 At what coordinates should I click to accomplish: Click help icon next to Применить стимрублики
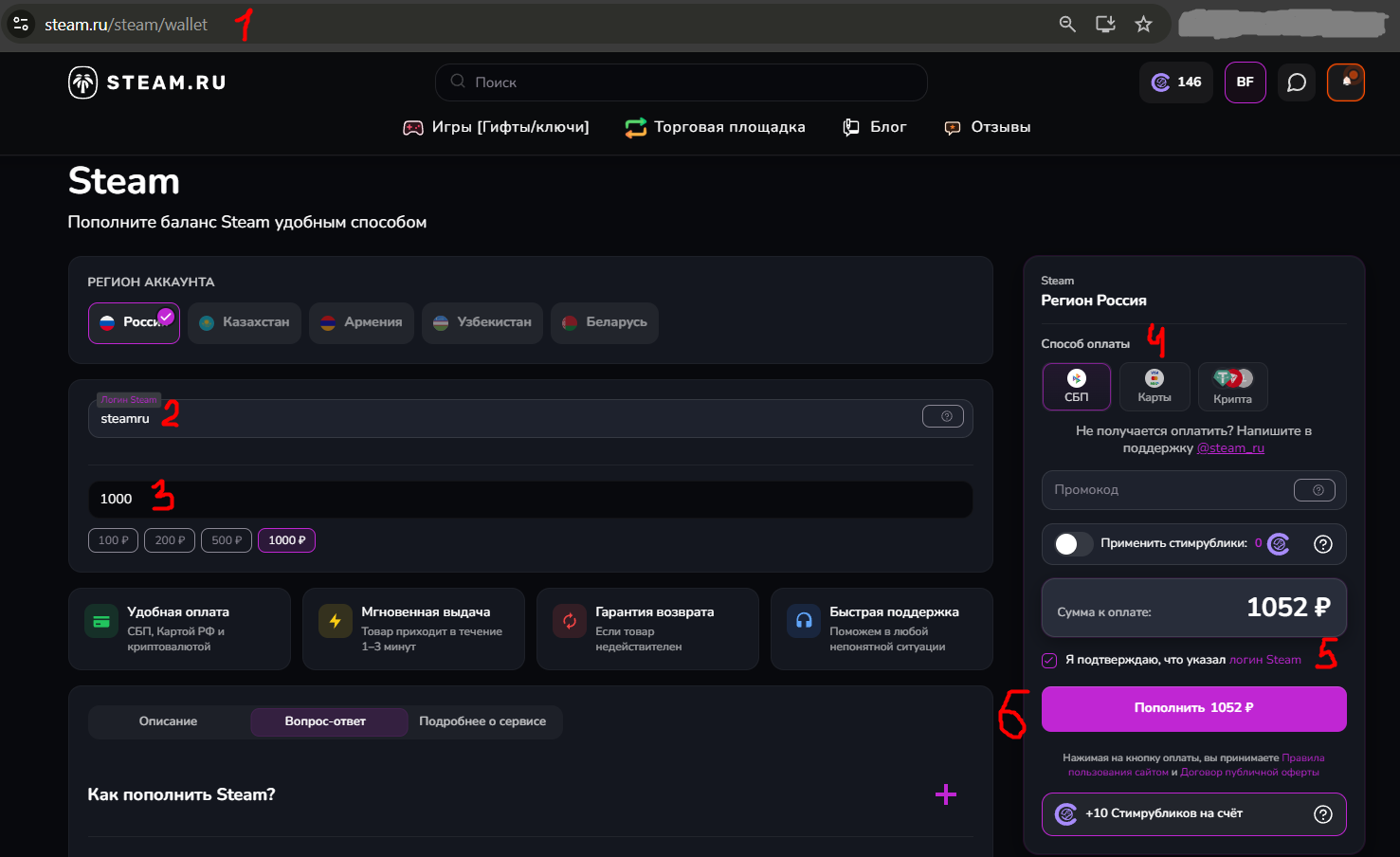tap(1323, 544)
